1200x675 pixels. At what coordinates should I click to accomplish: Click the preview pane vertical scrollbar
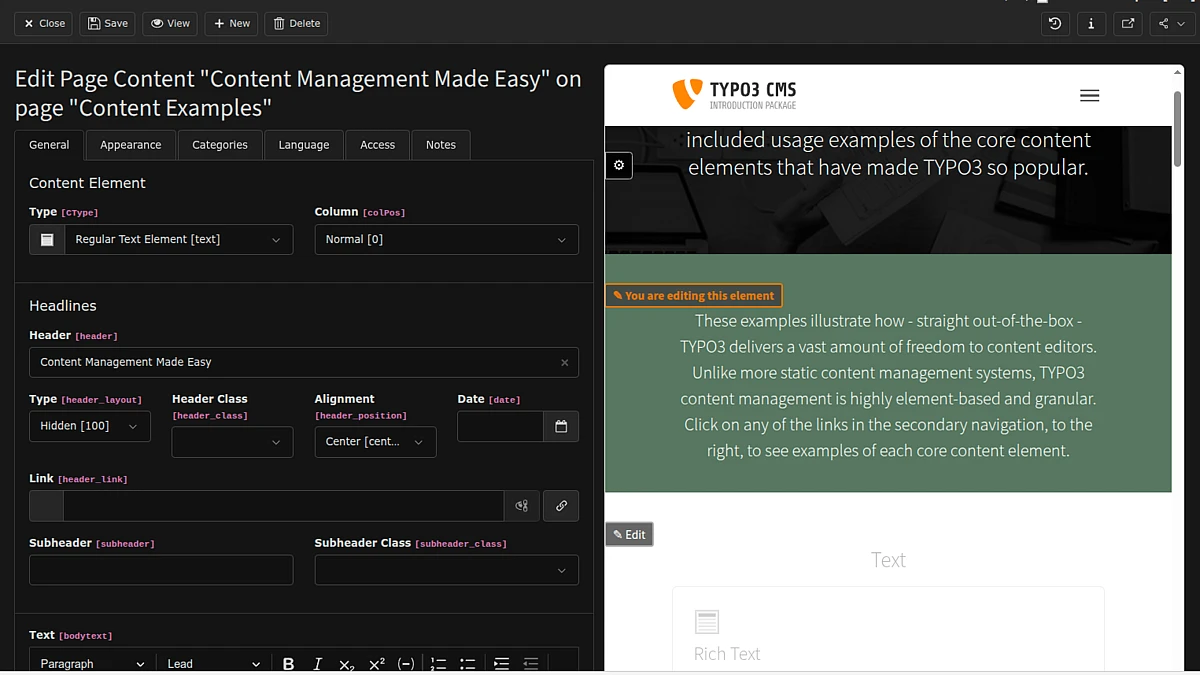coord(1177,130)
